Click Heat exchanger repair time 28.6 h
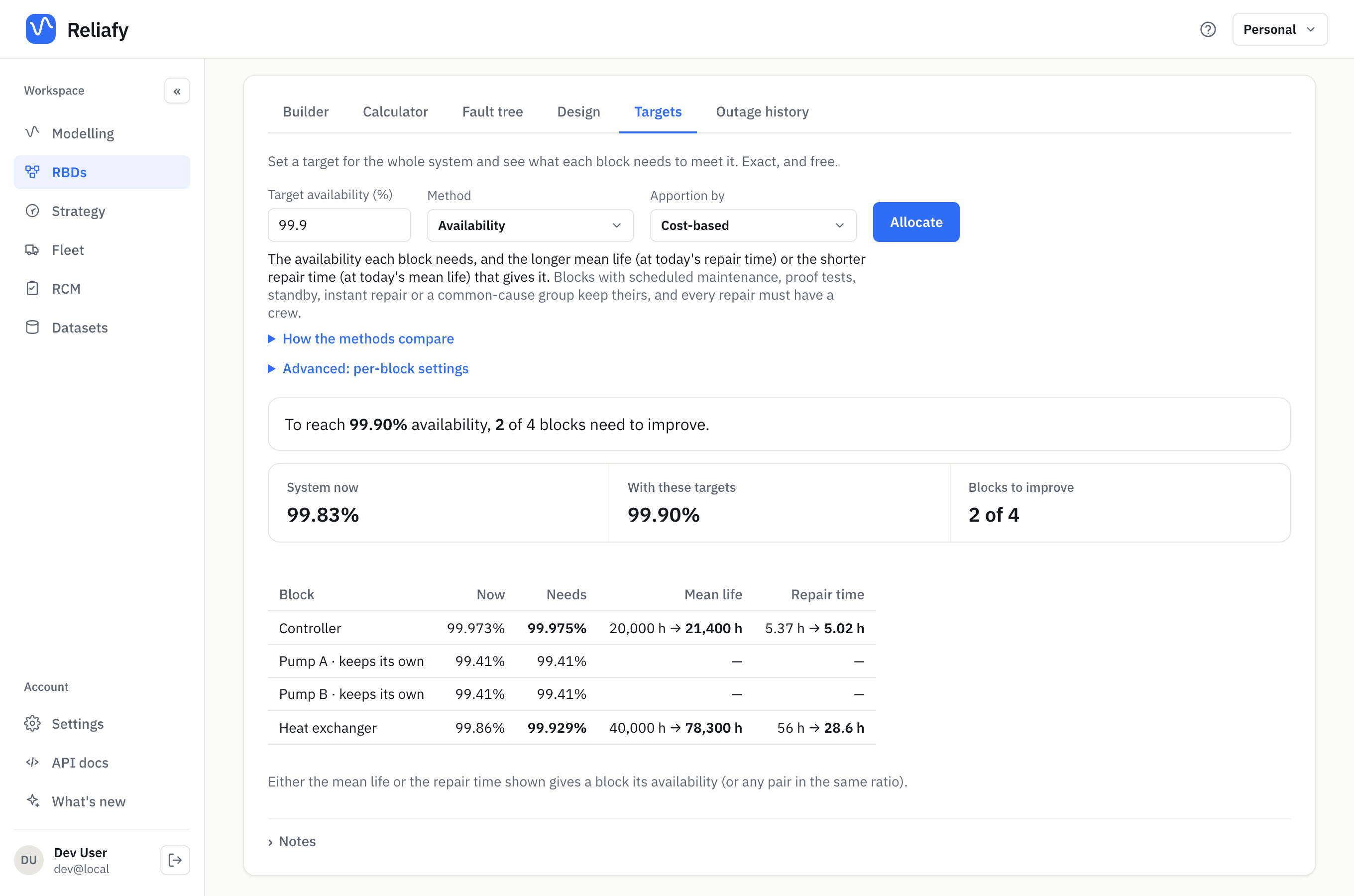The width and height of the screenshot is (1354, 896). click(x=844, y=728)
